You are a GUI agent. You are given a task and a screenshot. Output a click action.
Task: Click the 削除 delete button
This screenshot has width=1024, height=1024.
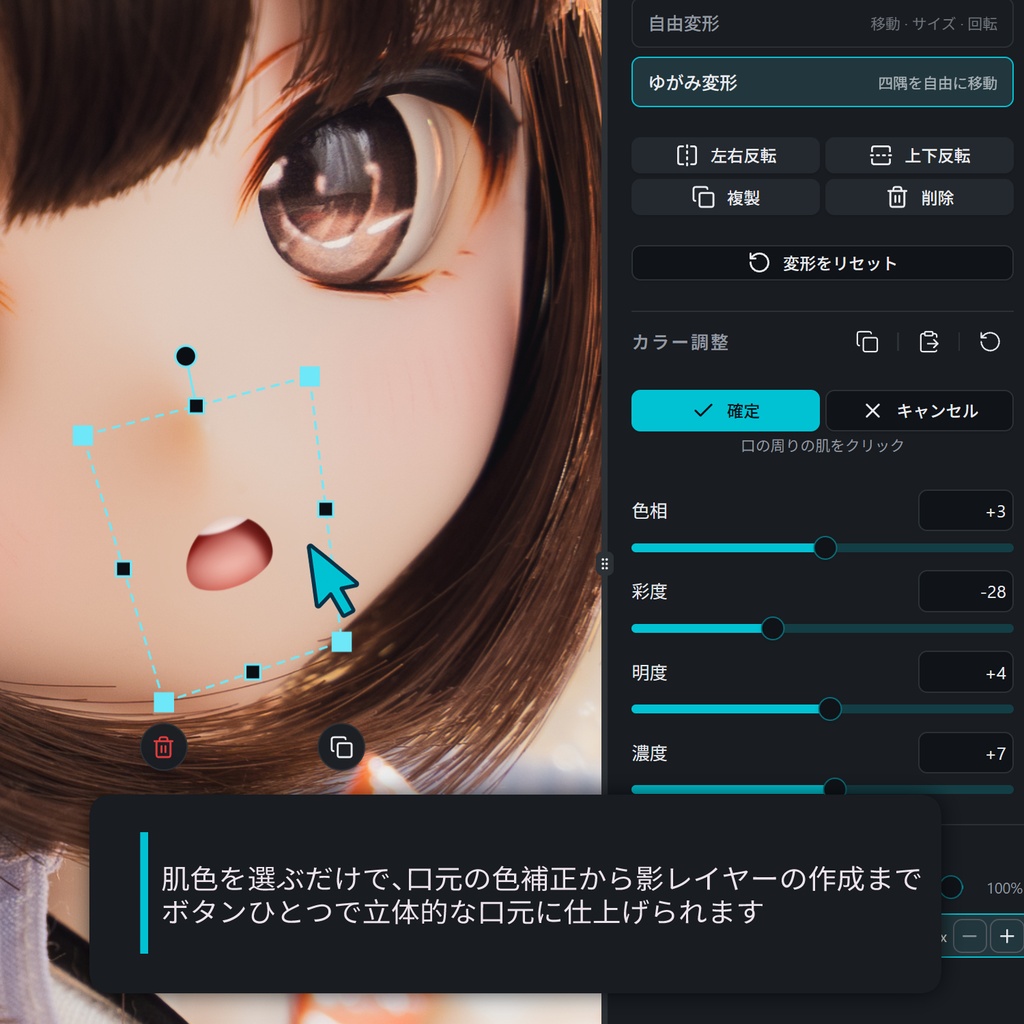tap(919, 197)
